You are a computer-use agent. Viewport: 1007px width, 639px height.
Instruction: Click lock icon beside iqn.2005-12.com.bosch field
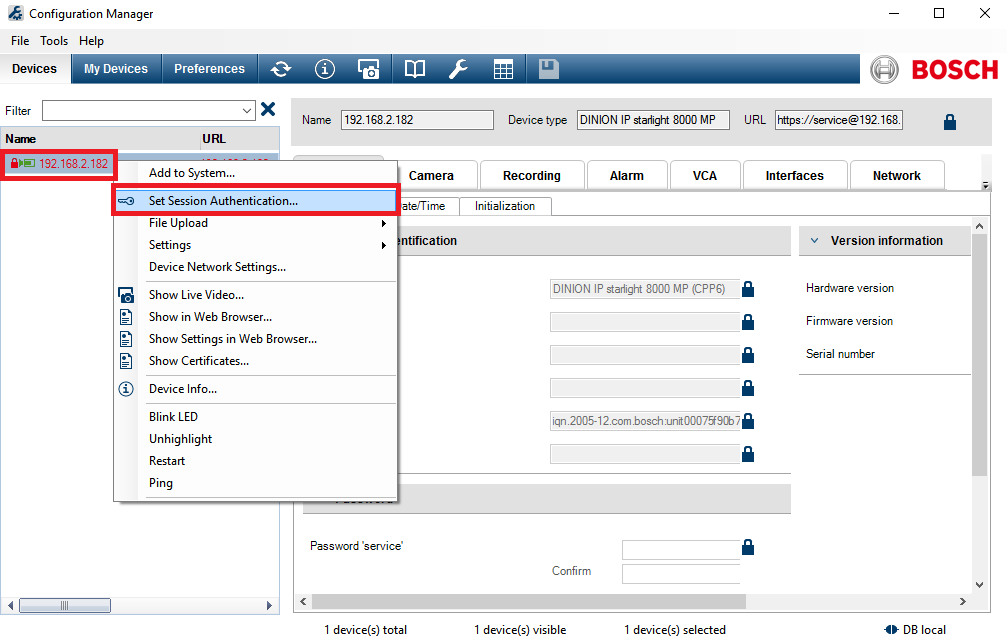(x=748, y=421)
